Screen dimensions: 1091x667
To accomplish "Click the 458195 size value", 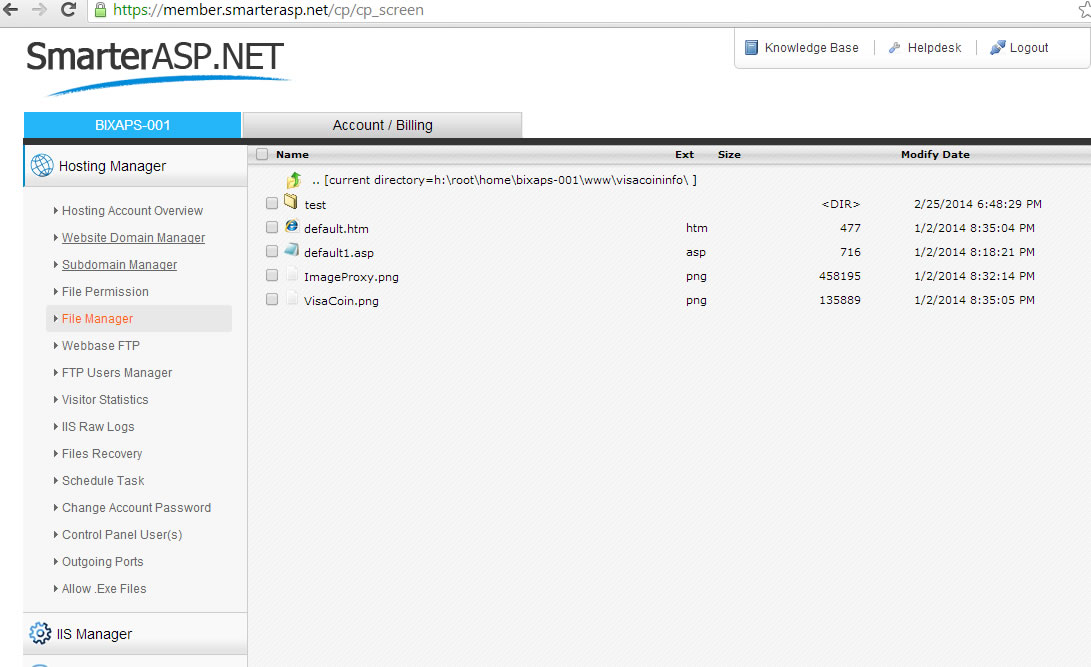I will click(840, 276).
